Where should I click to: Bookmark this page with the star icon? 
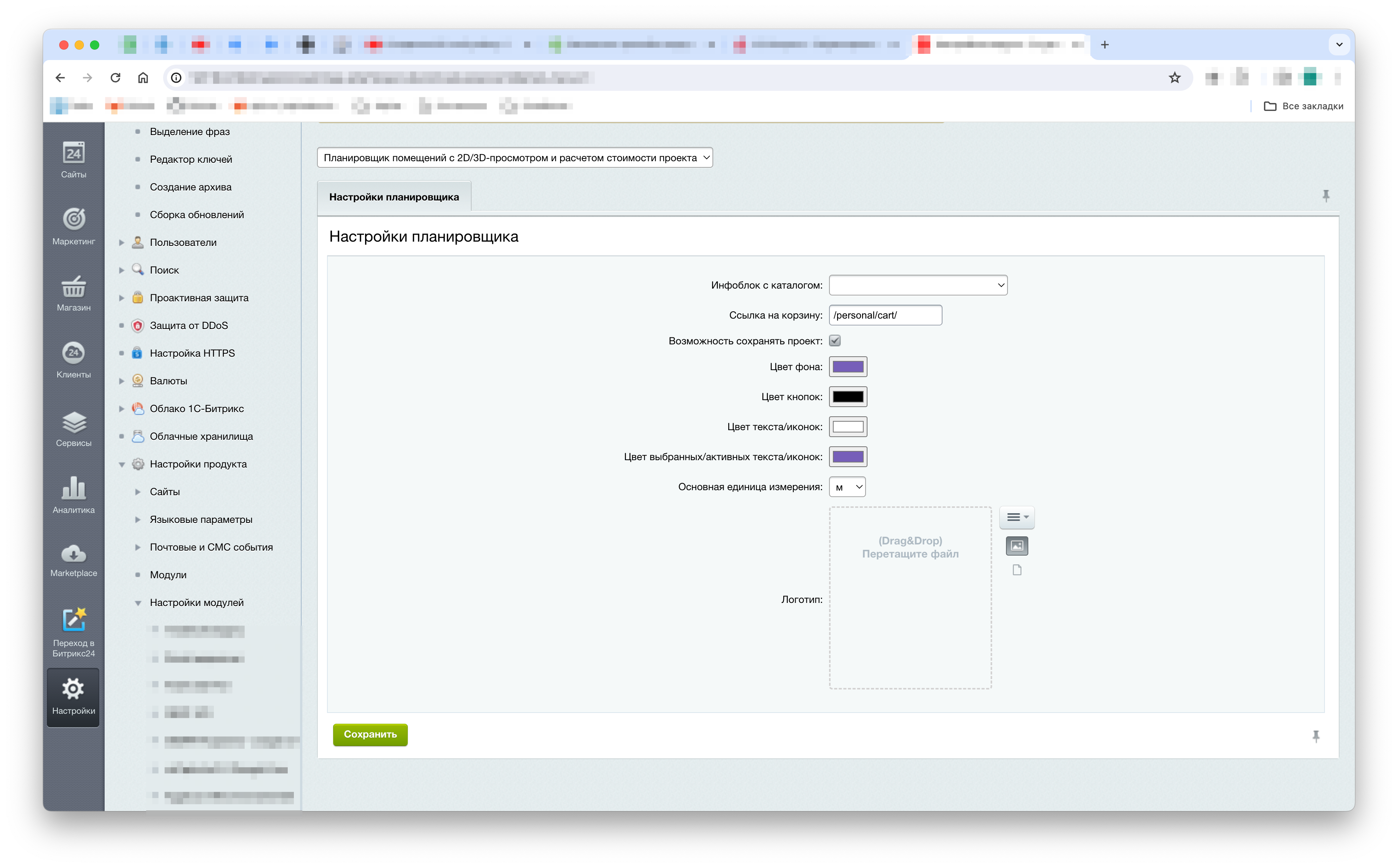point(1174,77)
